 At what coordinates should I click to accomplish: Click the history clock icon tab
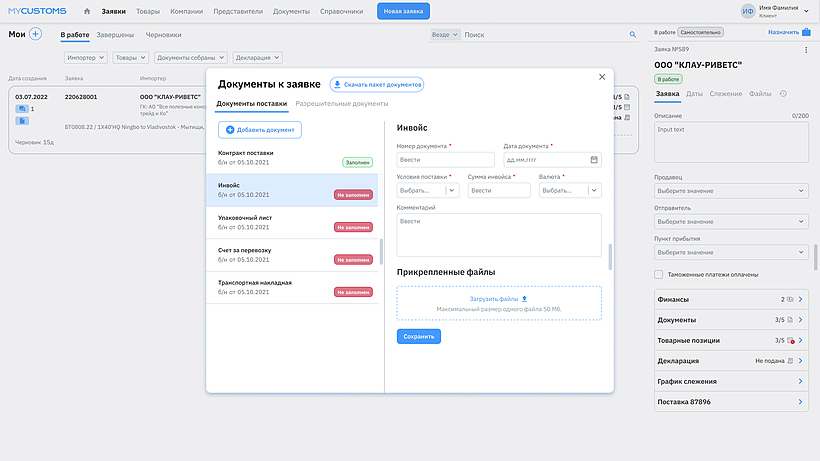click(x=783, y=94)
